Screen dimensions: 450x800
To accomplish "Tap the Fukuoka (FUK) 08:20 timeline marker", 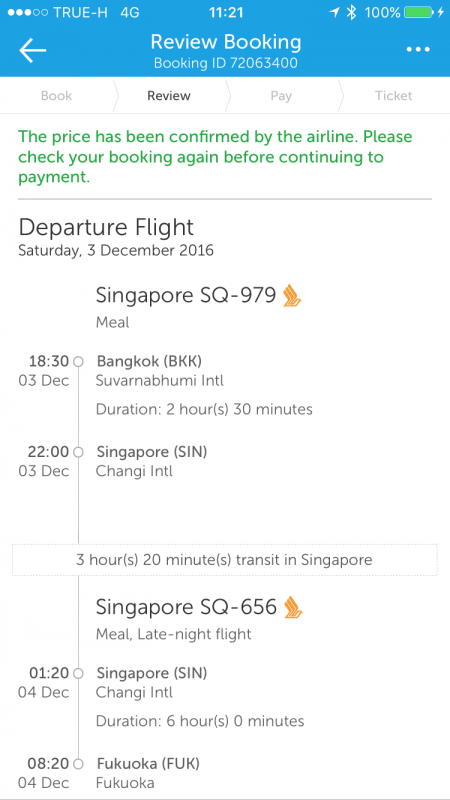I will click(78, 764).
